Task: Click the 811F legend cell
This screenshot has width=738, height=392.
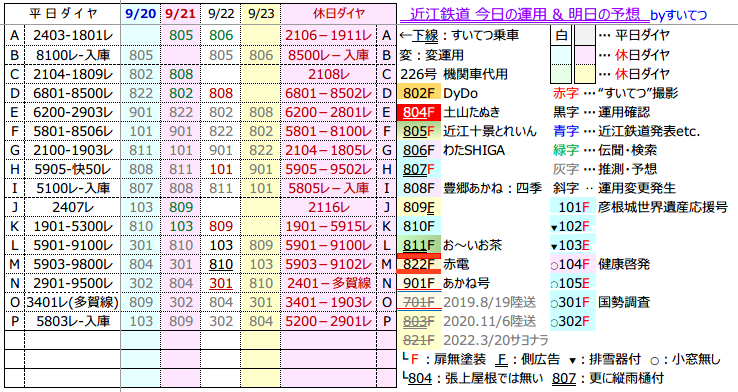Action: tap(419, 245)
